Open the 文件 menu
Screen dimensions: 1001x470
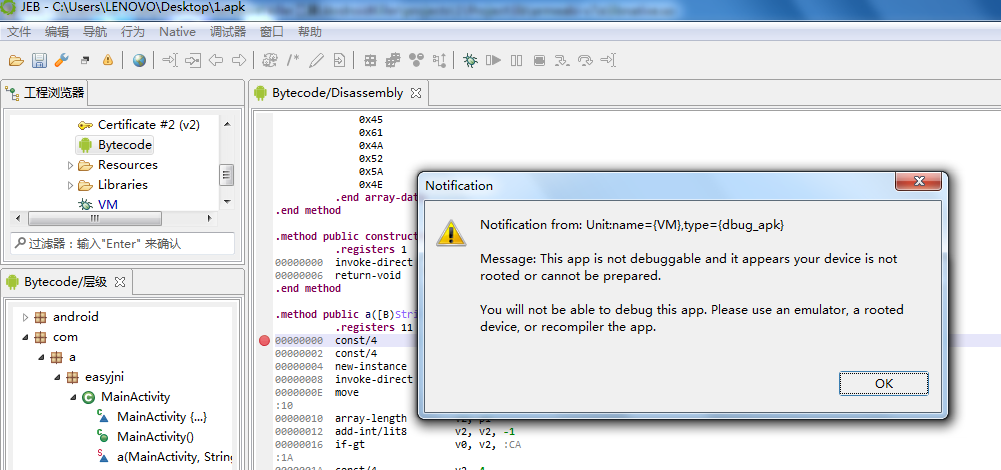click(19, 31)
